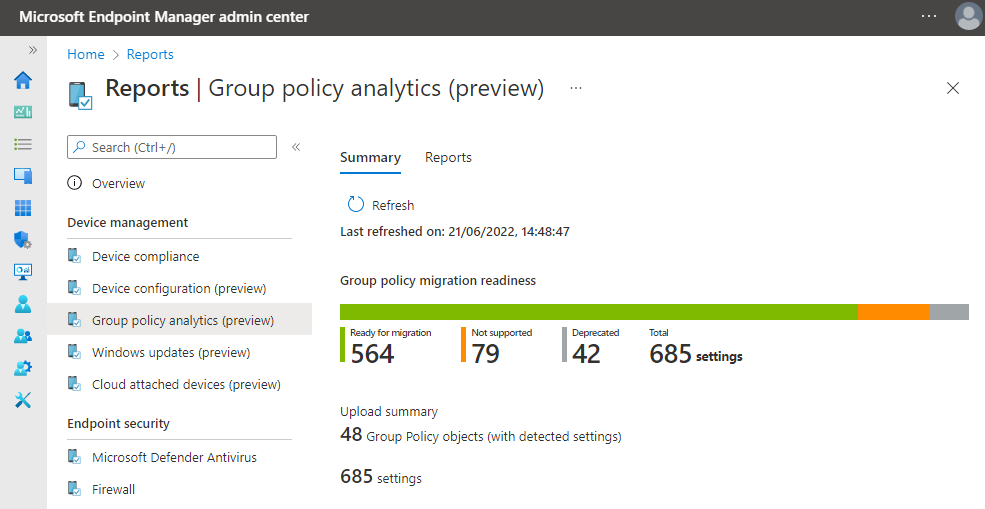Click Device compliance report icon

pos(75,256)
